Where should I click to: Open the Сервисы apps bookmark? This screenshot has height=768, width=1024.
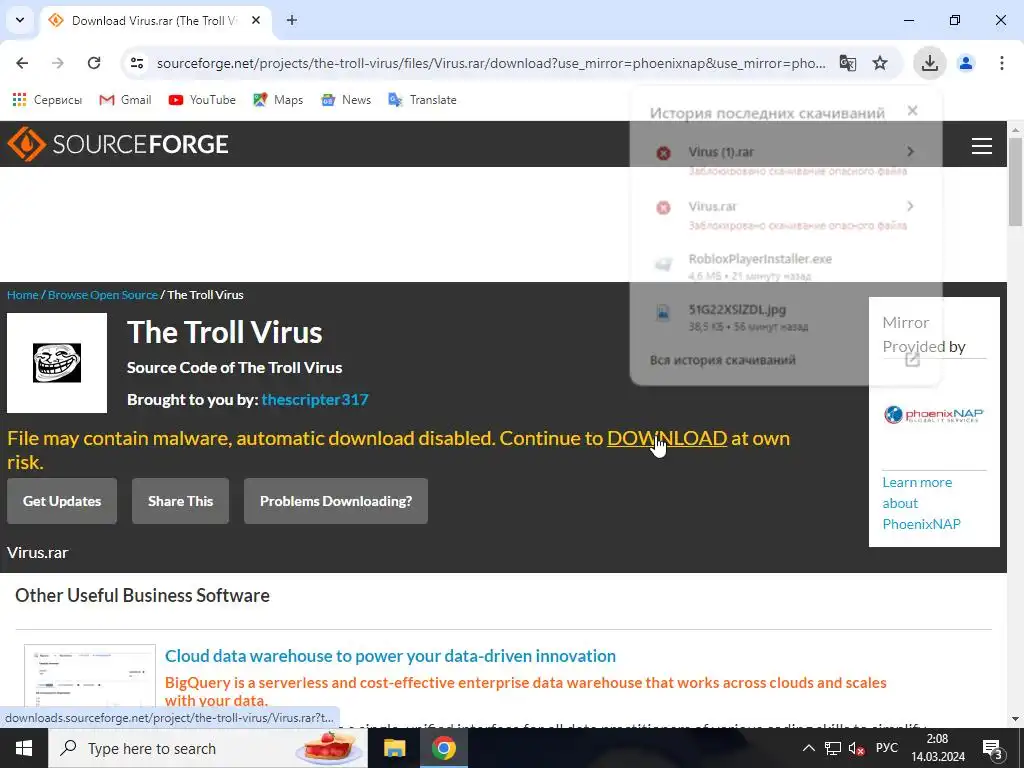pyautogui.click(x=47, y=100)
